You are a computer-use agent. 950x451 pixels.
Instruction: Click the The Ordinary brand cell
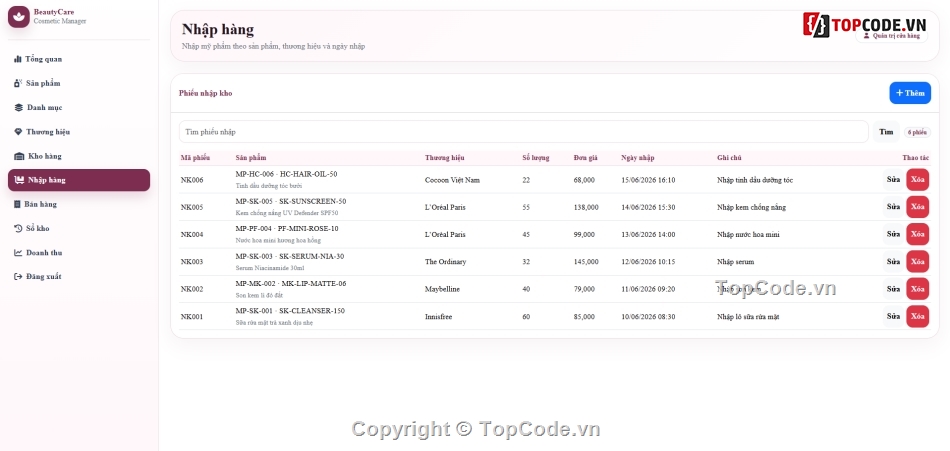(x=445, y=262)
